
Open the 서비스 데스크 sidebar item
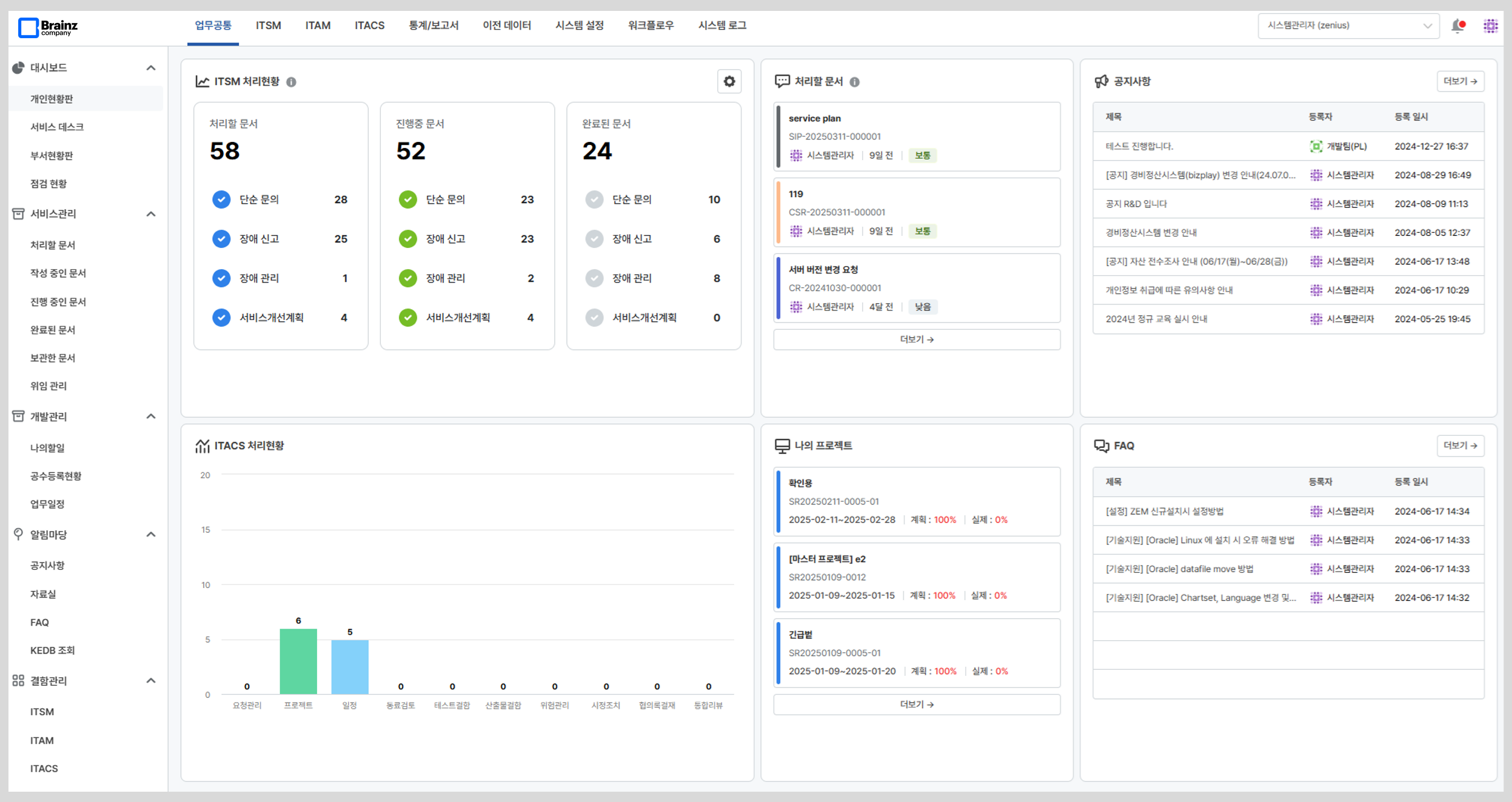[57, 127]
